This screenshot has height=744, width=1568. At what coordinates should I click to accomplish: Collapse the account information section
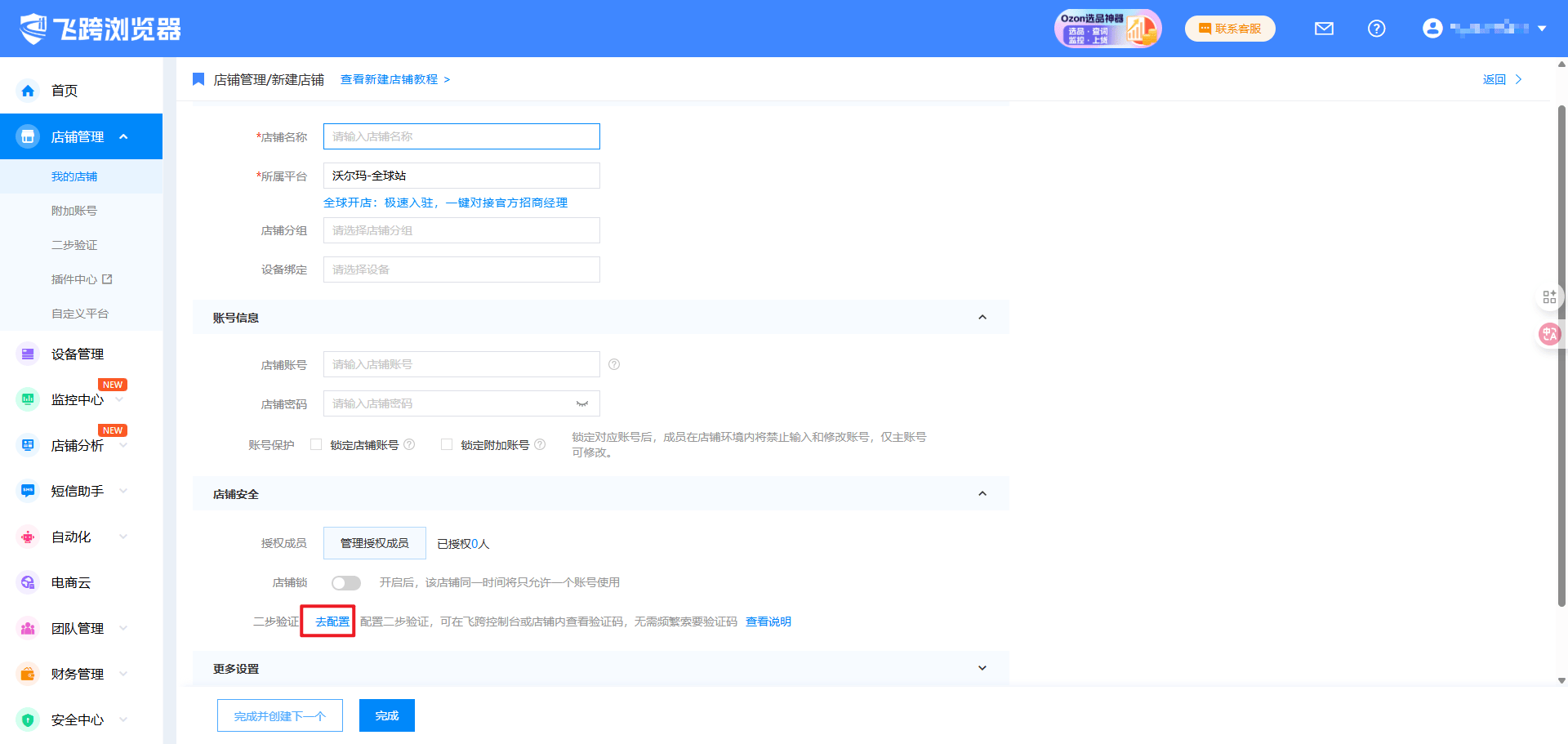tap(982, 318)
